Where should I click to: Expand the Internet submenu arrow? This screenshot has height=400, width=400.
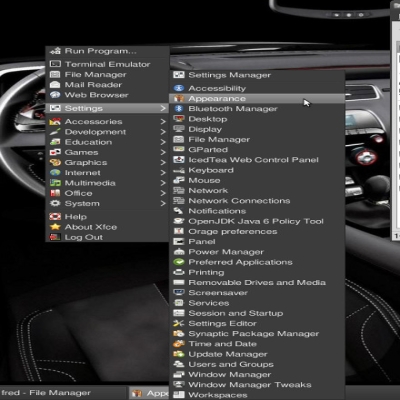[x=163, y=173]
